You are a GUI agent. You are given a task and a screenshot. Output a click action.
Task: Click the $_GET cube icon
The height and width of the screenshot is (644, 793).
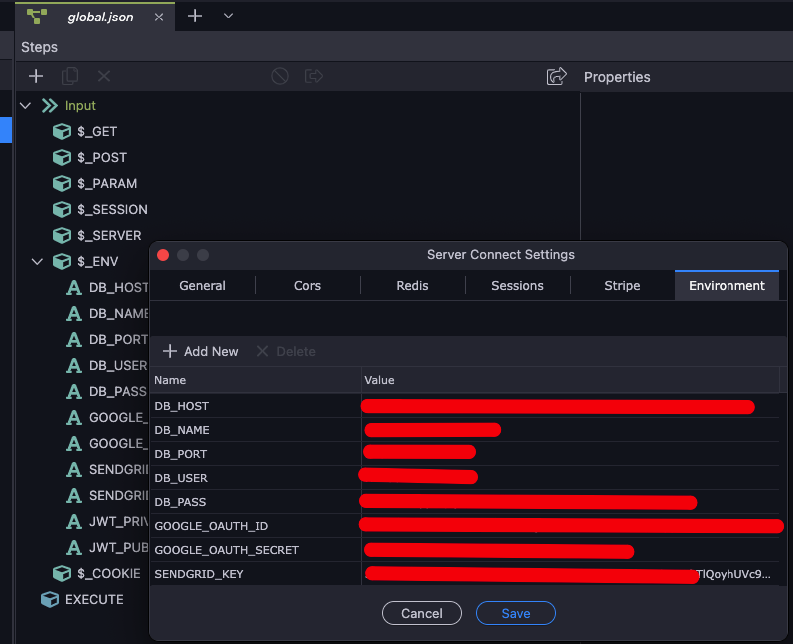click(x=62, y=132)
